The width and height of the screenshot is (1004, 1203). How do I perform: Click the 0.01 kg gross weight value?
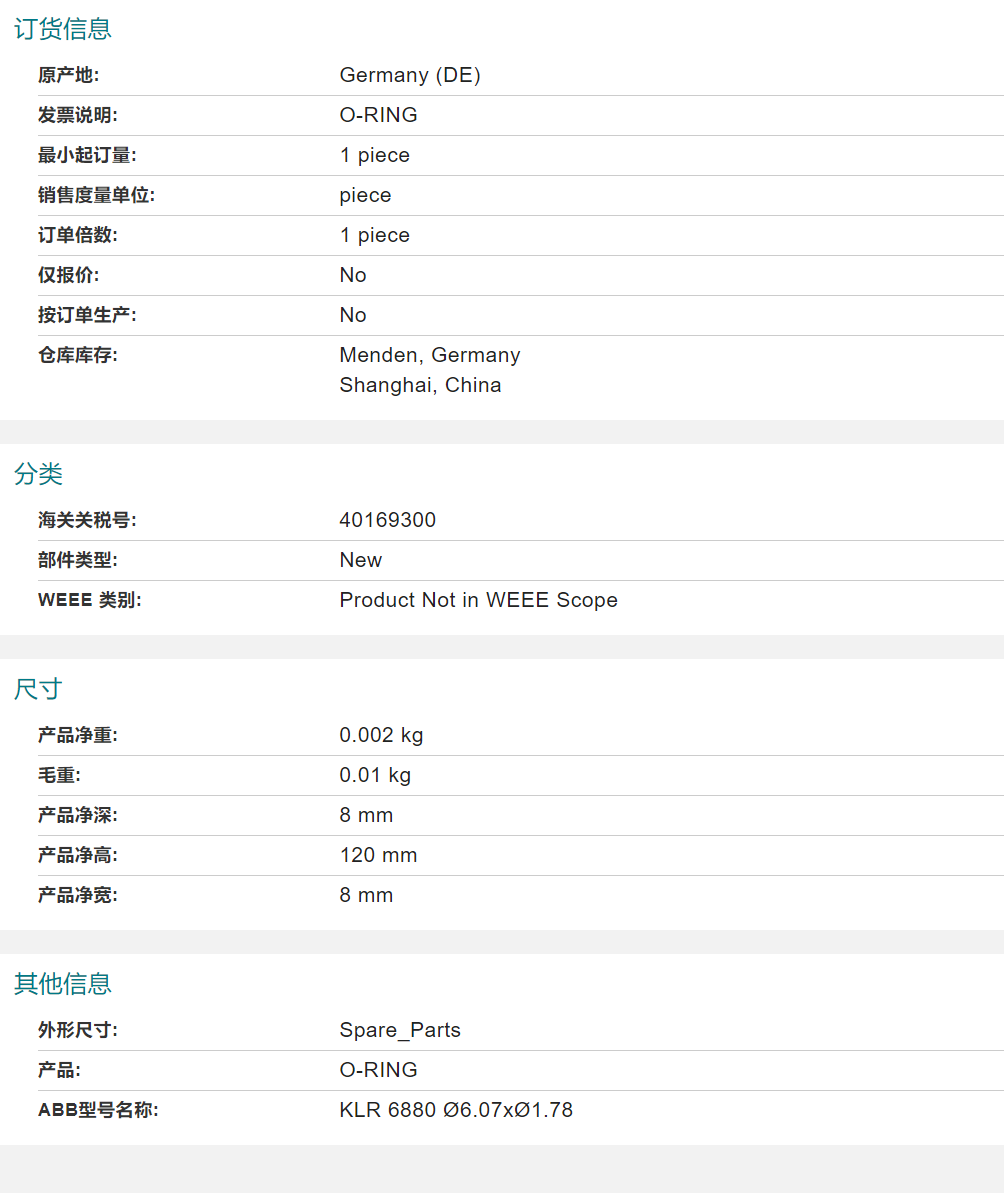375,775
